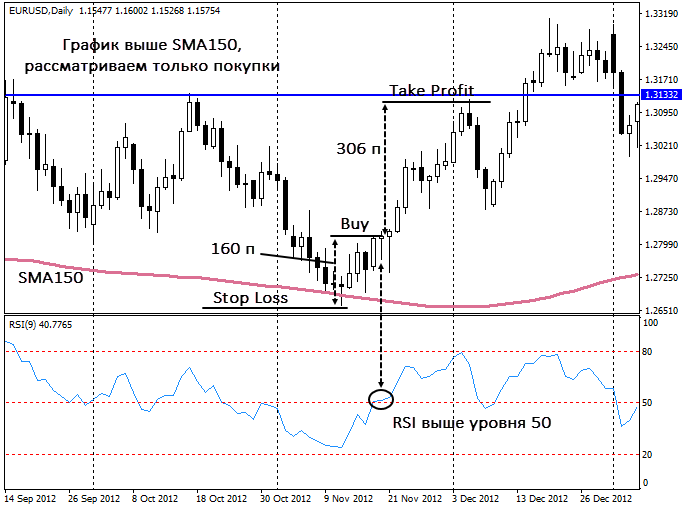Select the SMA150 text label beside pink line

pos(50,278)
